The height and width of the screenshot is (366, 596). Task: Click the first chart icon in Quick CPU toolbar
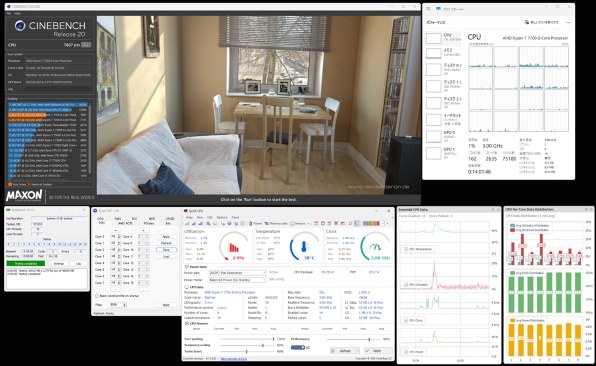(x=188, y=223)
